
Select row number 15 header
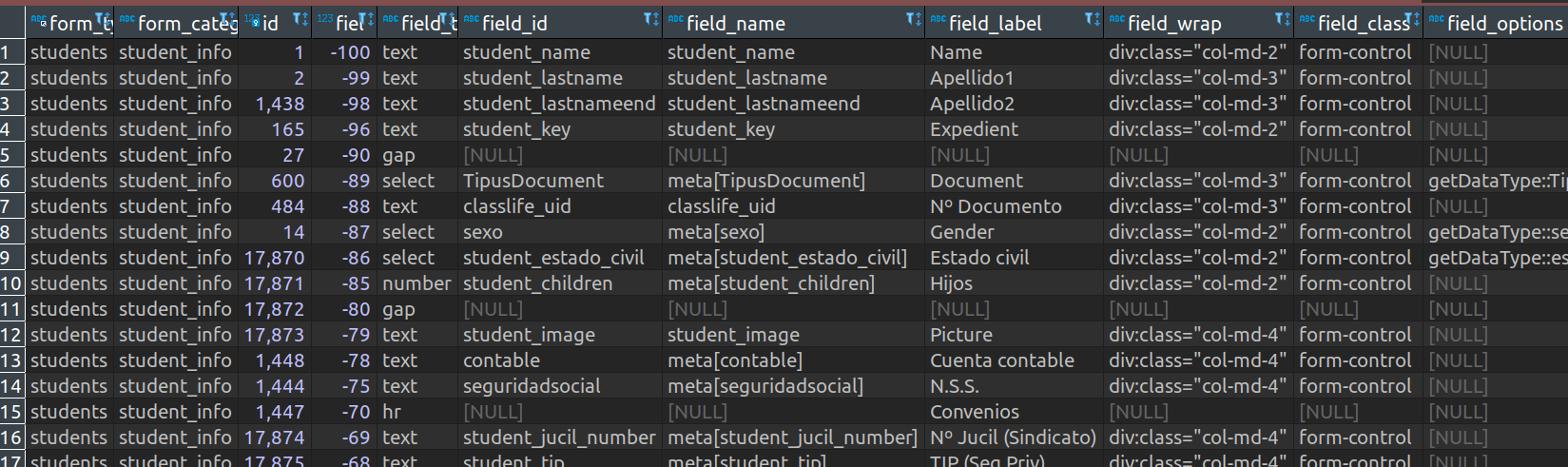[x=12, y=412]
